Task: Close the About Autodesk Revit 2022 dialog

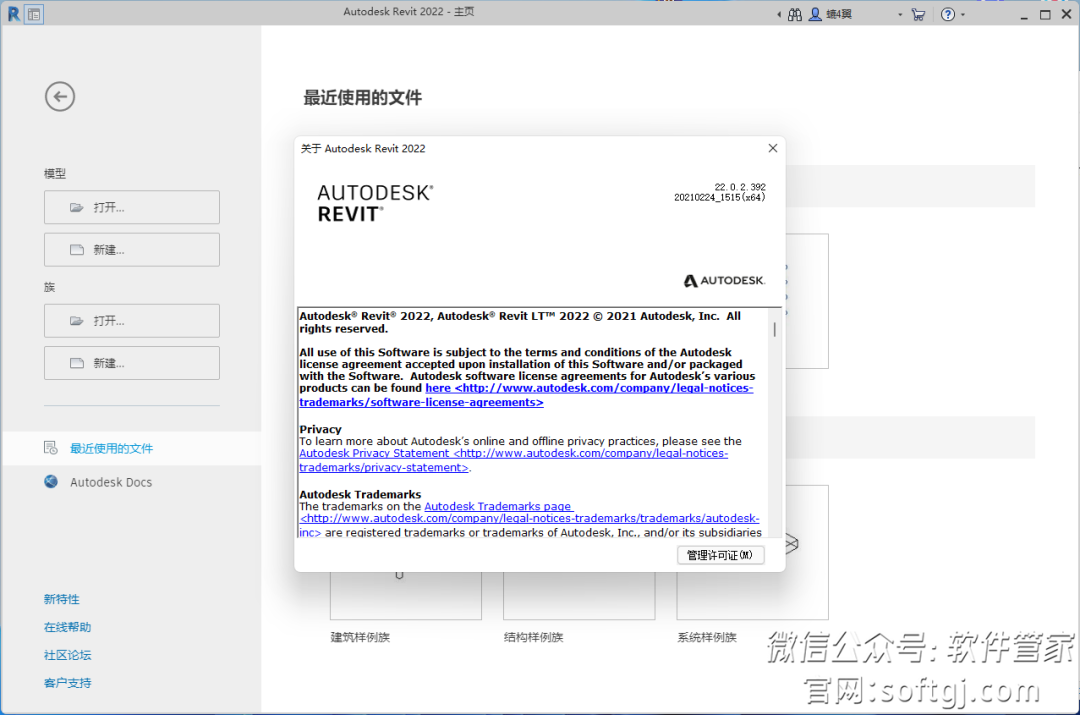Action: (772, 148)
